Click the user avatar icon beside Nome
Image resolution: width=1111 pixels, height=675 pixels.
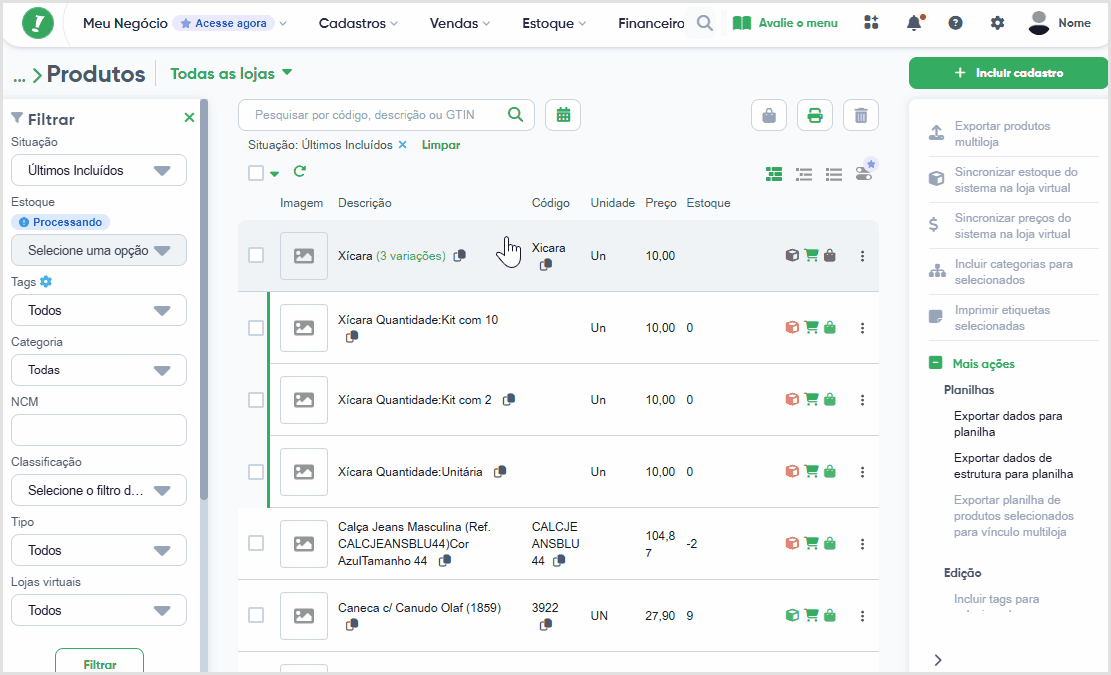(x=1039, y=23)
